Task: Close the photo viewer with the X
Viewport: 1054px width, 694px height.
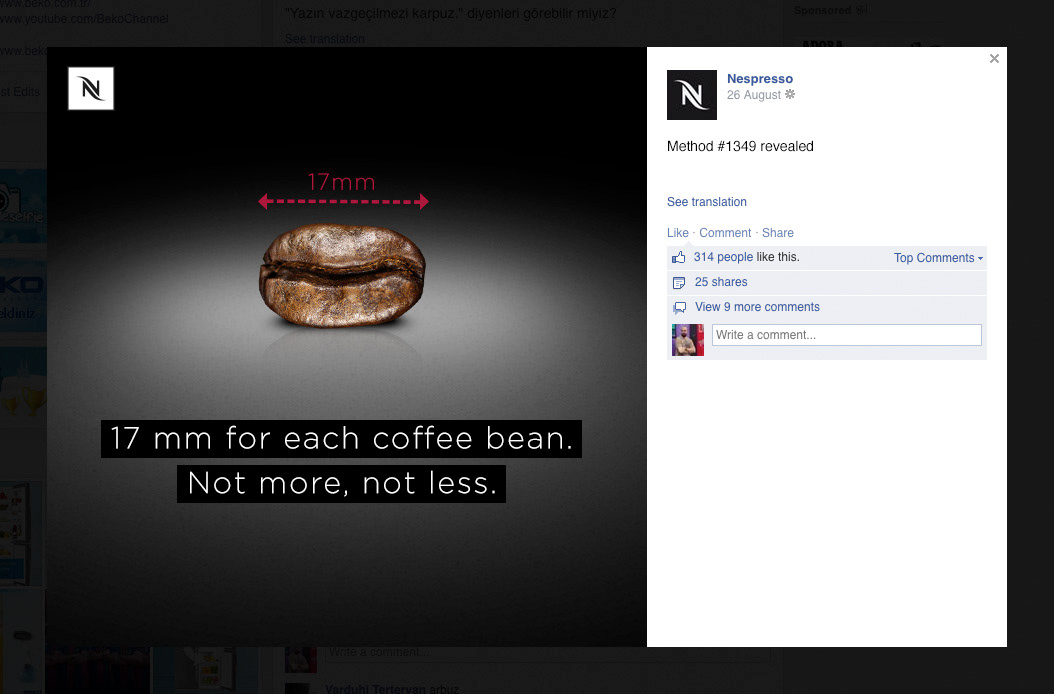Action: pos(994,59)
